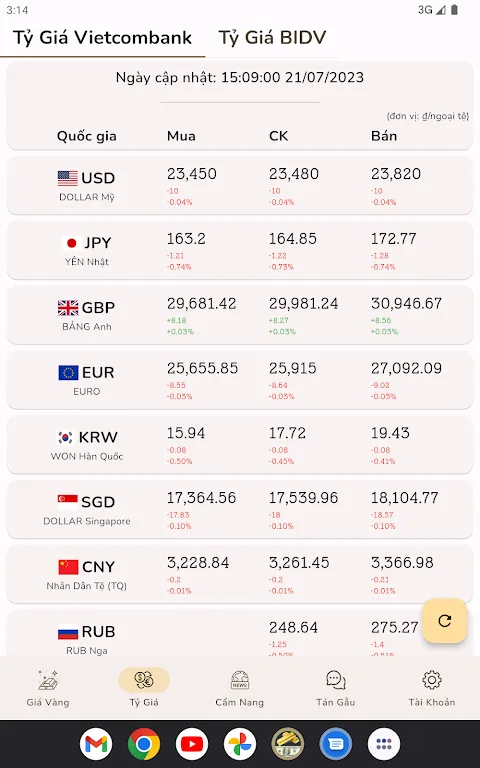Open Tán Gẫu chat section
The image size is (480, 768).
coord(336,688)
